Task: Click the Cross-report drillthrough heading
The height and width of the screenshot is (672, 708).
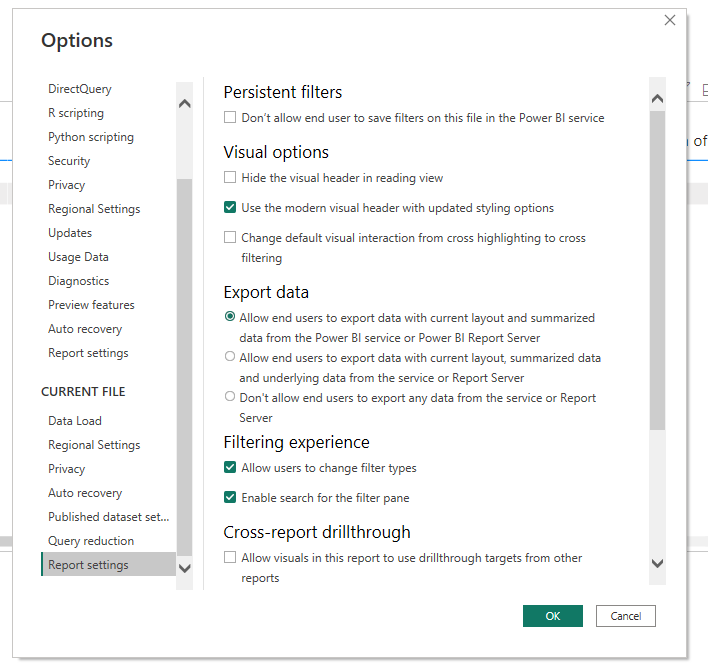Action: pyautogui.click(x=317, y=532)
